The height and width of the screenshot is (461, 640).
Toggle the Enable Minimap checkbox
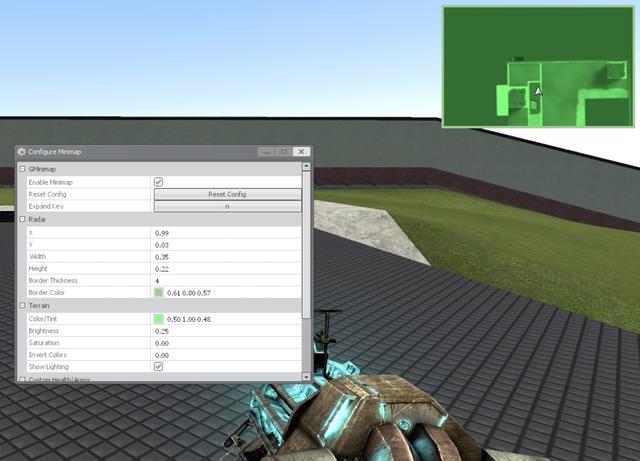coord(158,182)
